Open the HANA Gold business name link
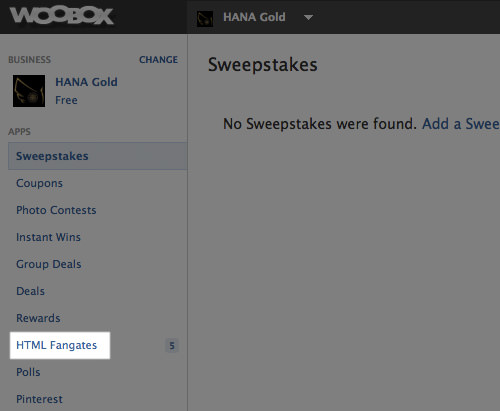500x411 pixels. (86, 82)
